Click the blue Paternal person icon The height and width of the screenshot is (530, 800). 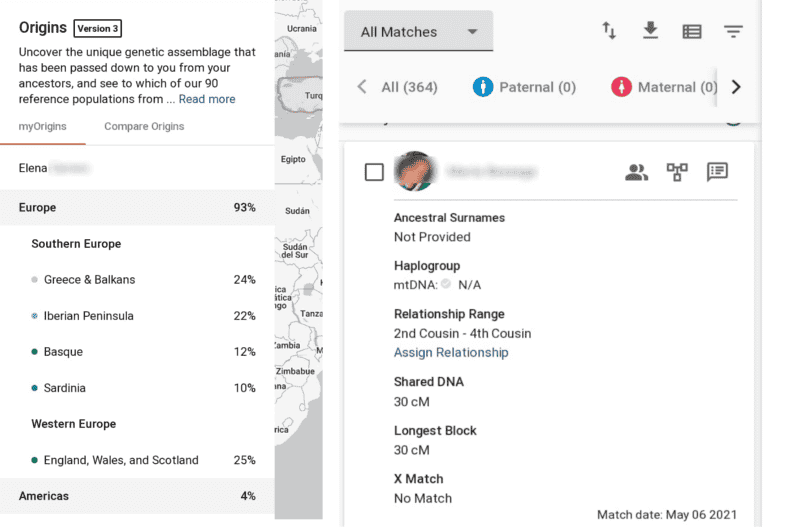click(x=483, y=87)
